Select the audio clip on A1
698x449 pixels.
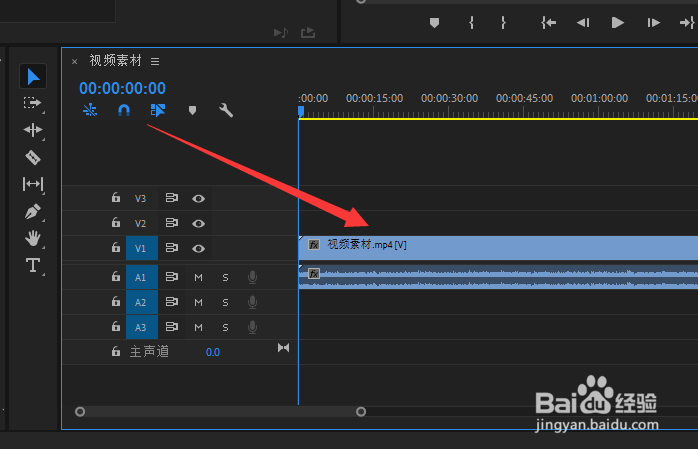pos(498,277)
